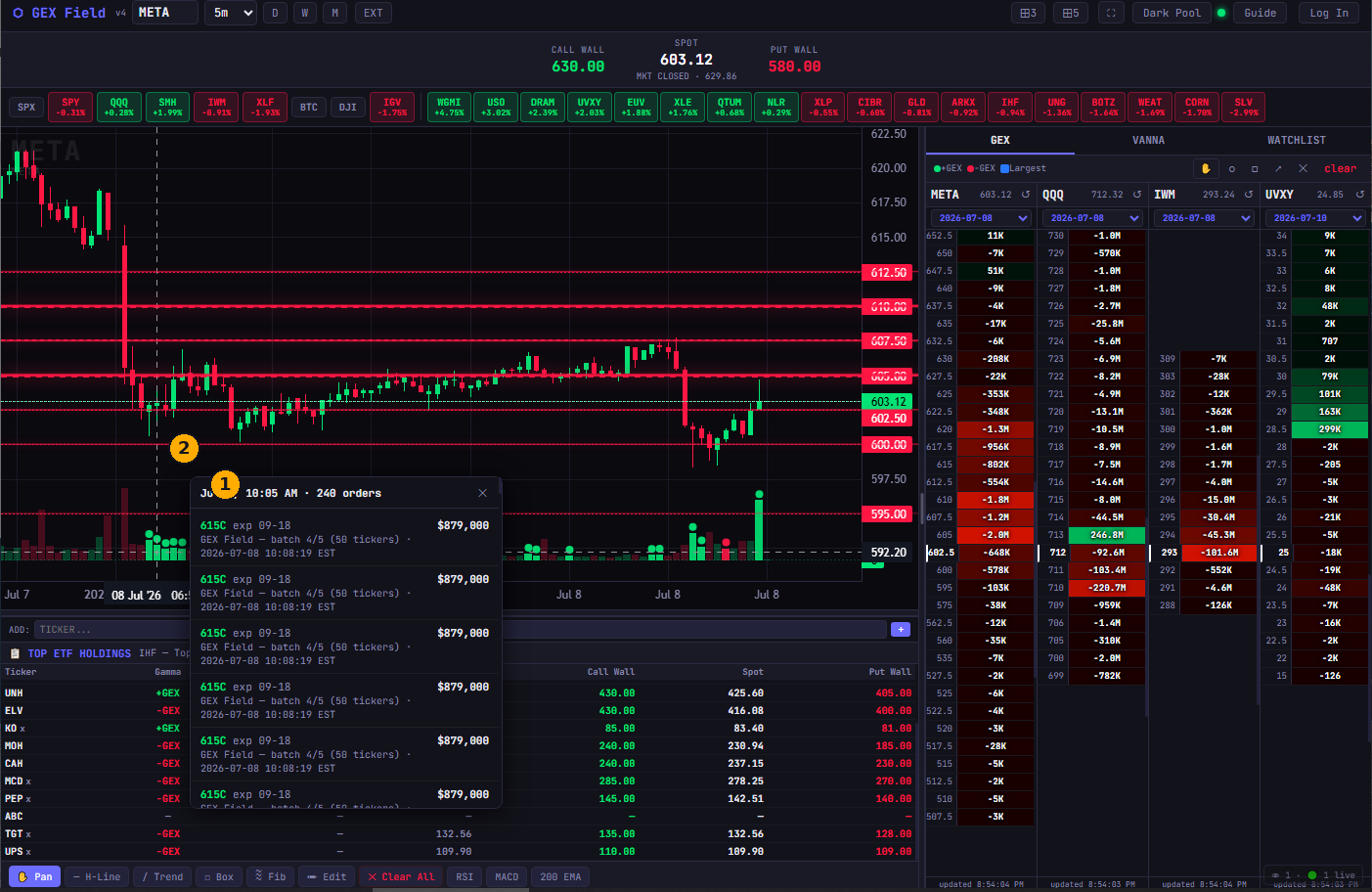The image size is (1372, 892).
Task: Close the 10:05 AM orders popup
Action: [x=482, y=493]
